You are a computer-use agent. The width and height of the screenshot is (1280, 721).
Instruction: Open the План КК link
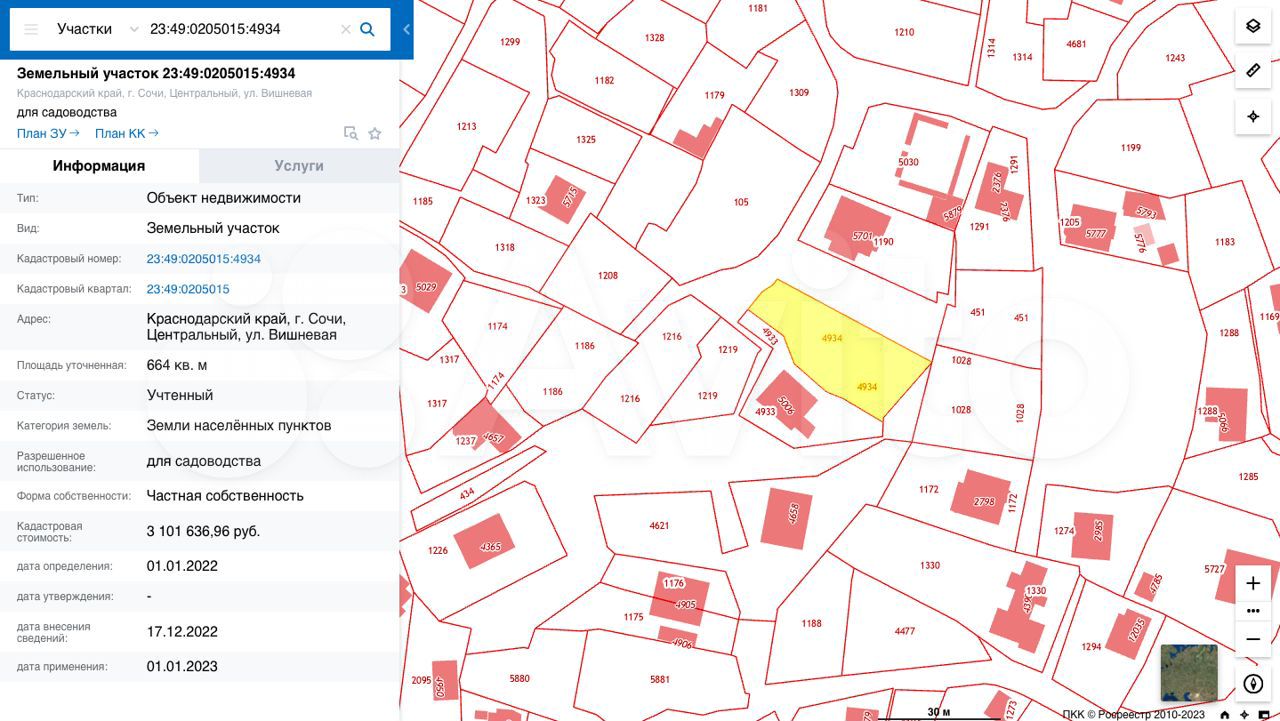[126, 133]
